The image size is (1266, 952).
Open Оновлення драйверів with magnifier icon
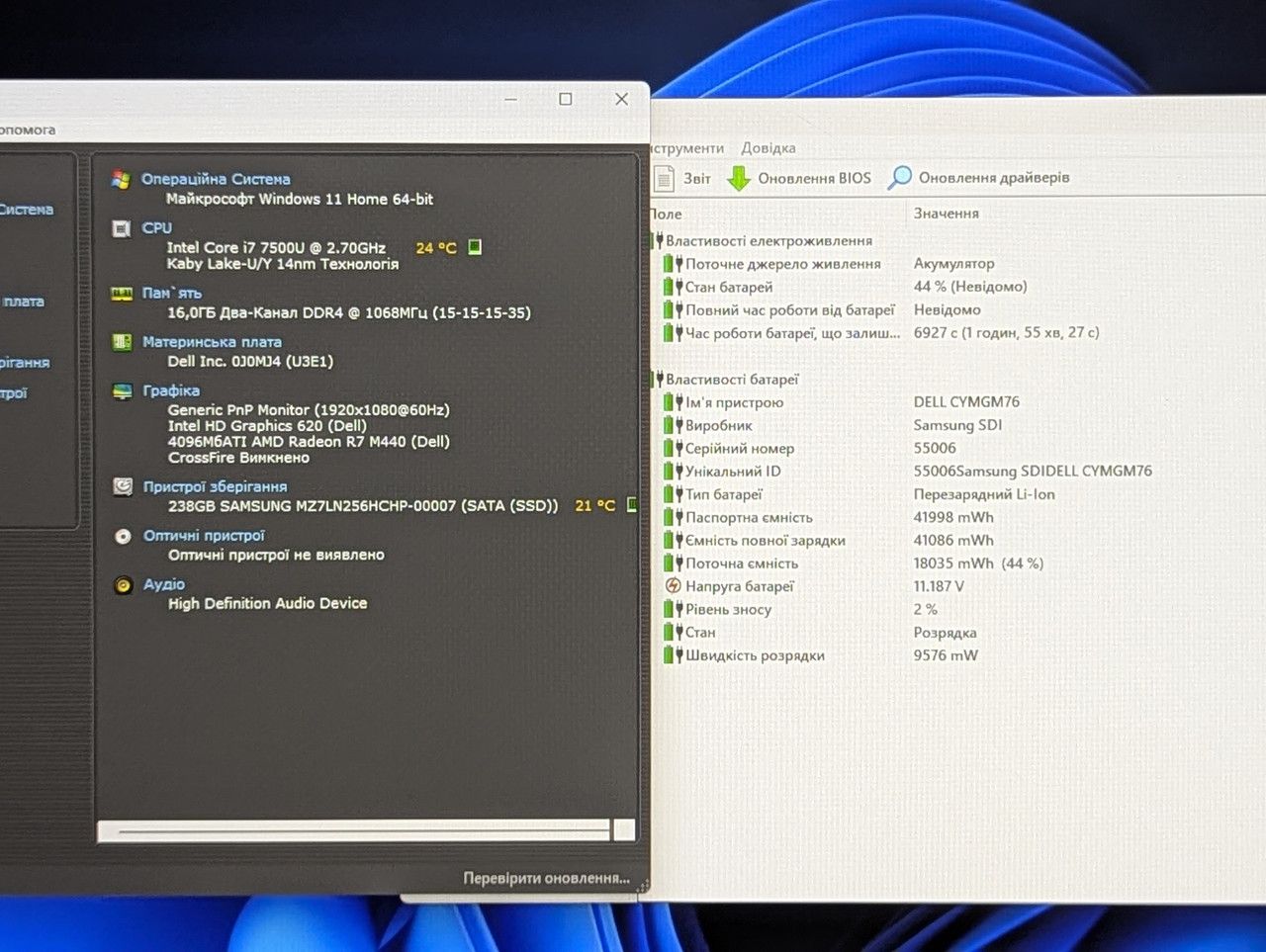979,178
